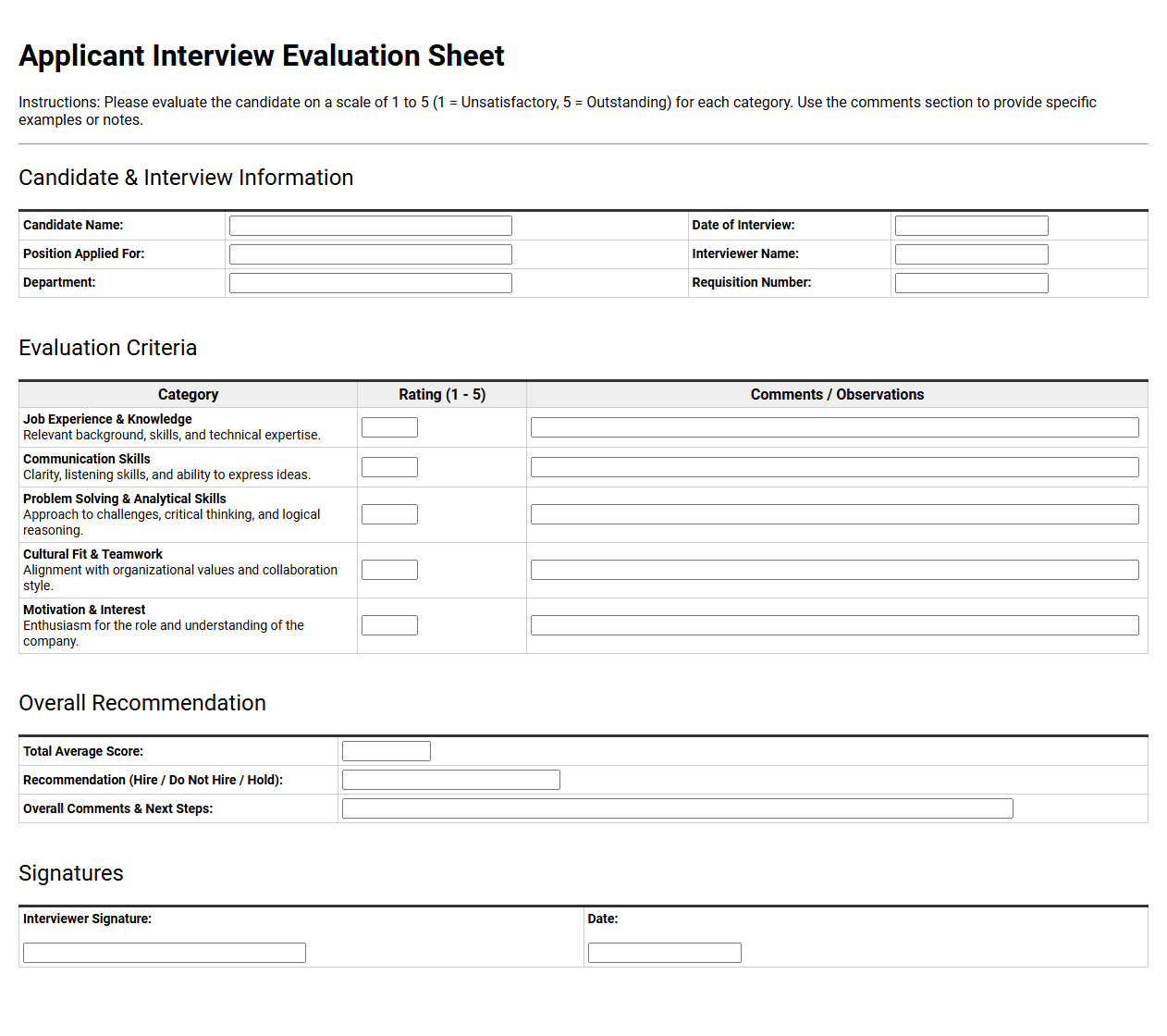Click the 'Rating (1 - 5)' column header
This screenshot has height=1036, width=1167.
[442, 395]
